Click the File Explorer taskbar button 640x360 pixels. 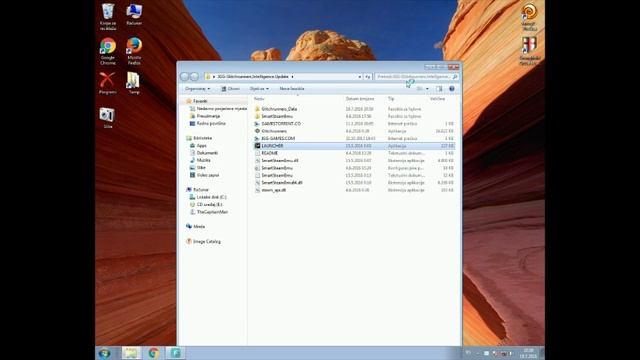pyautogui.click(x=131, y=353)
